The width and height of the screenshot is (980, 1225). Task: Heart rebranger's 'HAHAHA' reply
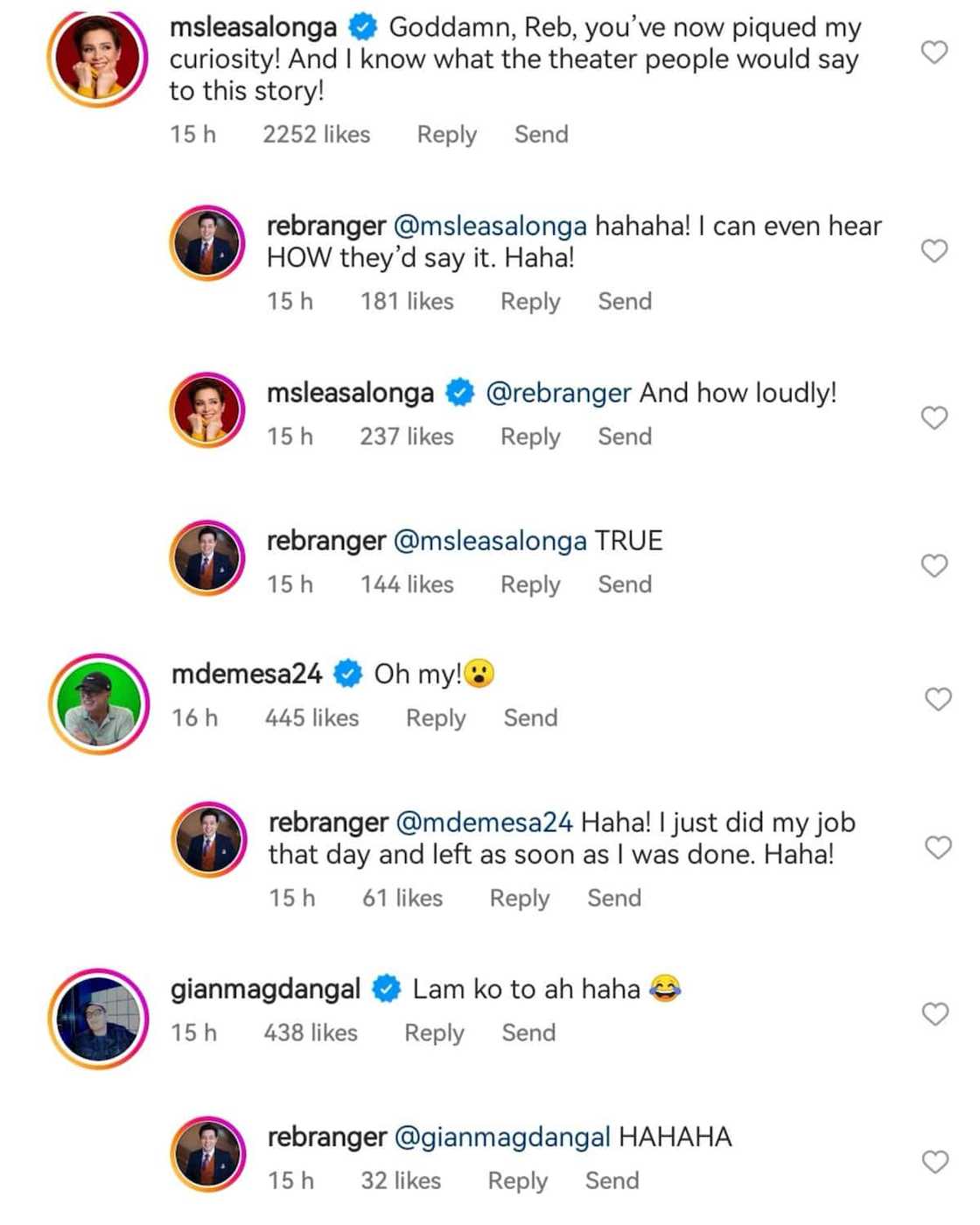(935, 1162)
